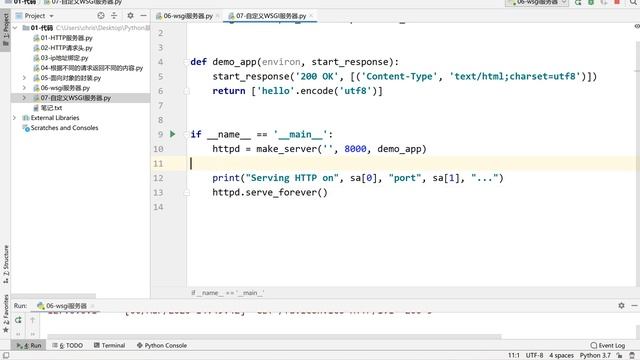Open the Event Log button
The image size is (640, 360).
click(x=608, y=345)
